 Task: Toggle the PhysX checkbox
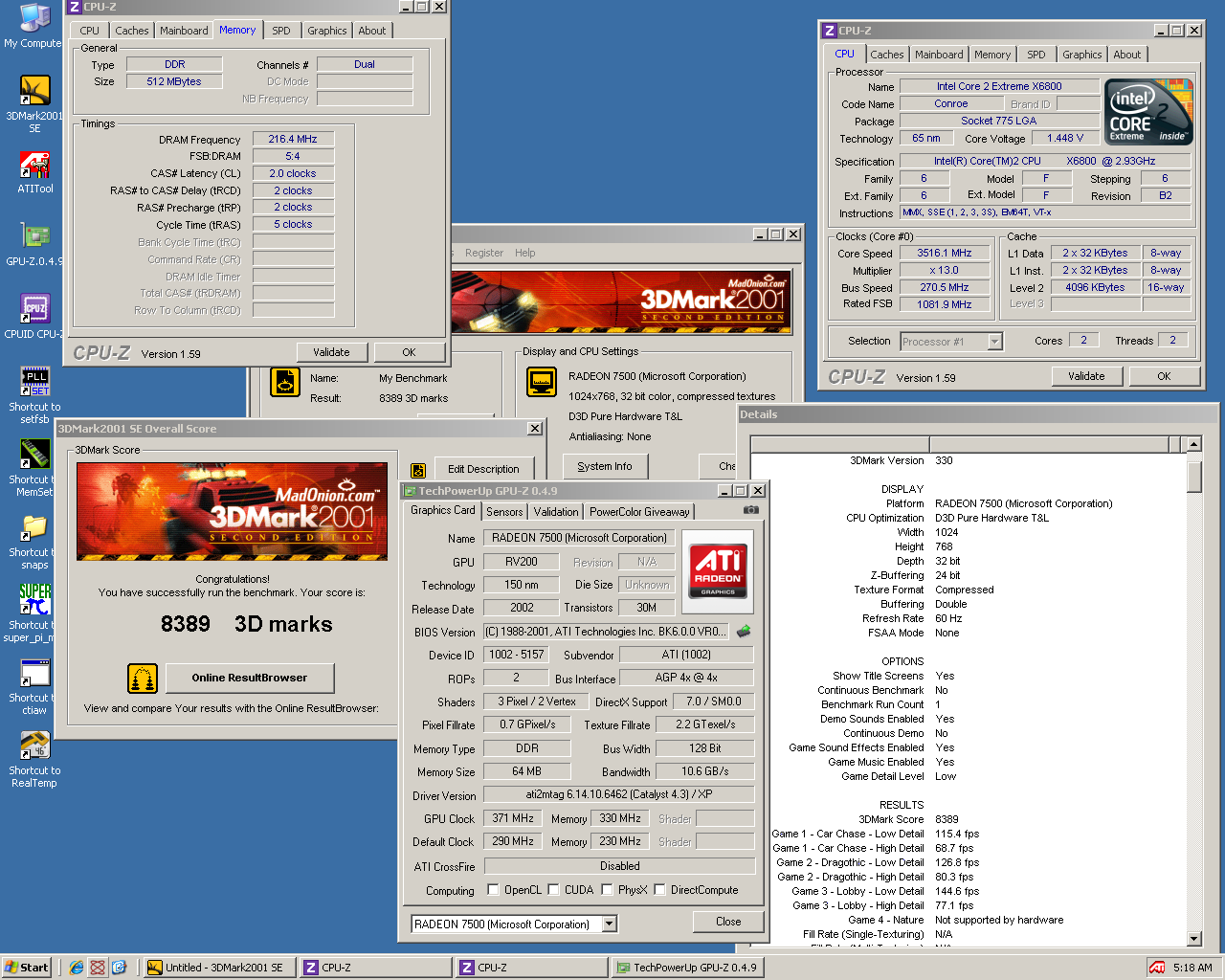607,890
